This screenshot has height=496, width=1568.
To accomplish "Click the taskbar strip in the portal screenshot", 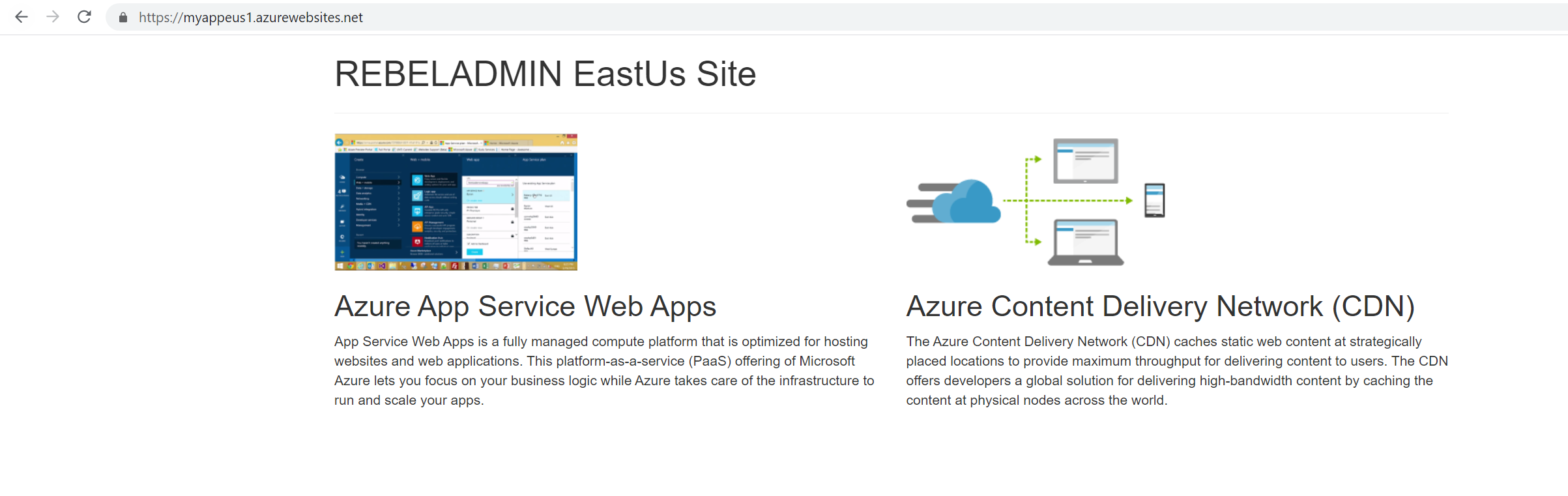I will coord(456,266).
